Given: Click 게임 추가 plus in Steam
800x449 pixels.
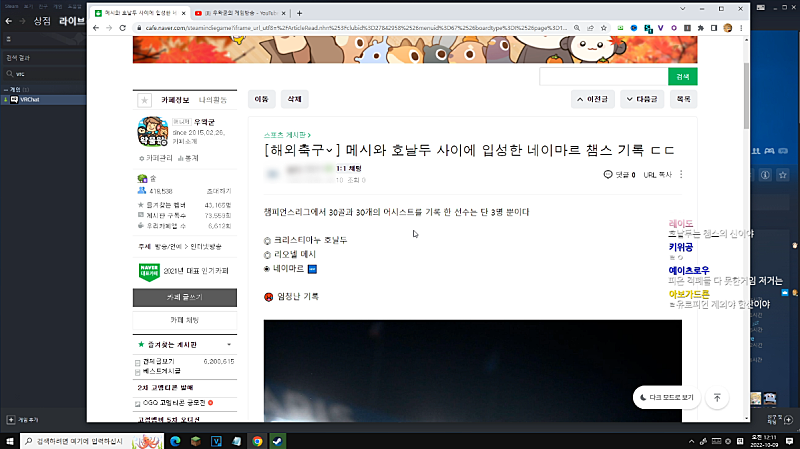Looking at the screenshot, I should pos(22,420).
